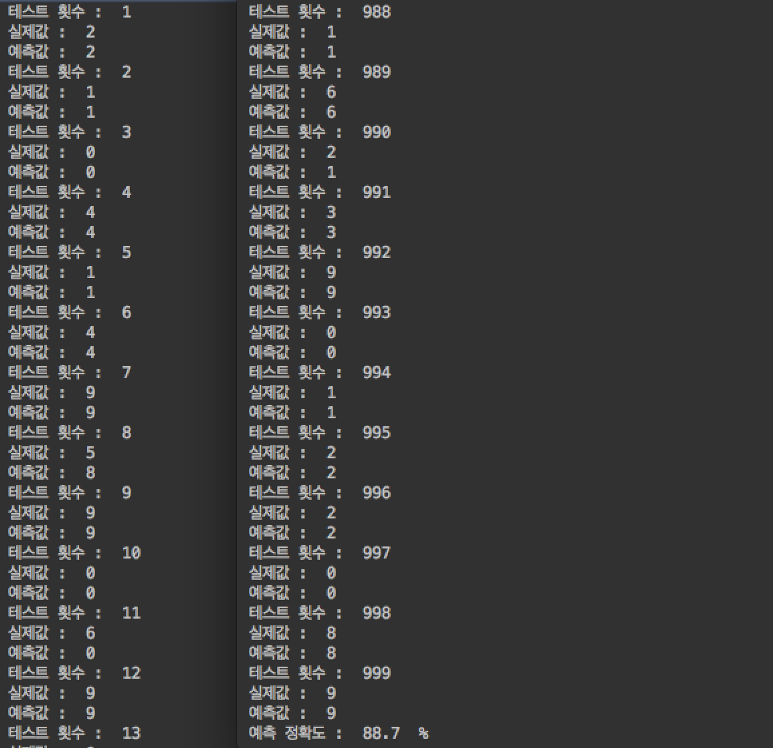This screenshot has width=773, height=748.
Task: Click the '테스트 횟수 : 999' line
Action: pyautogui.click(x=319, y=673)
